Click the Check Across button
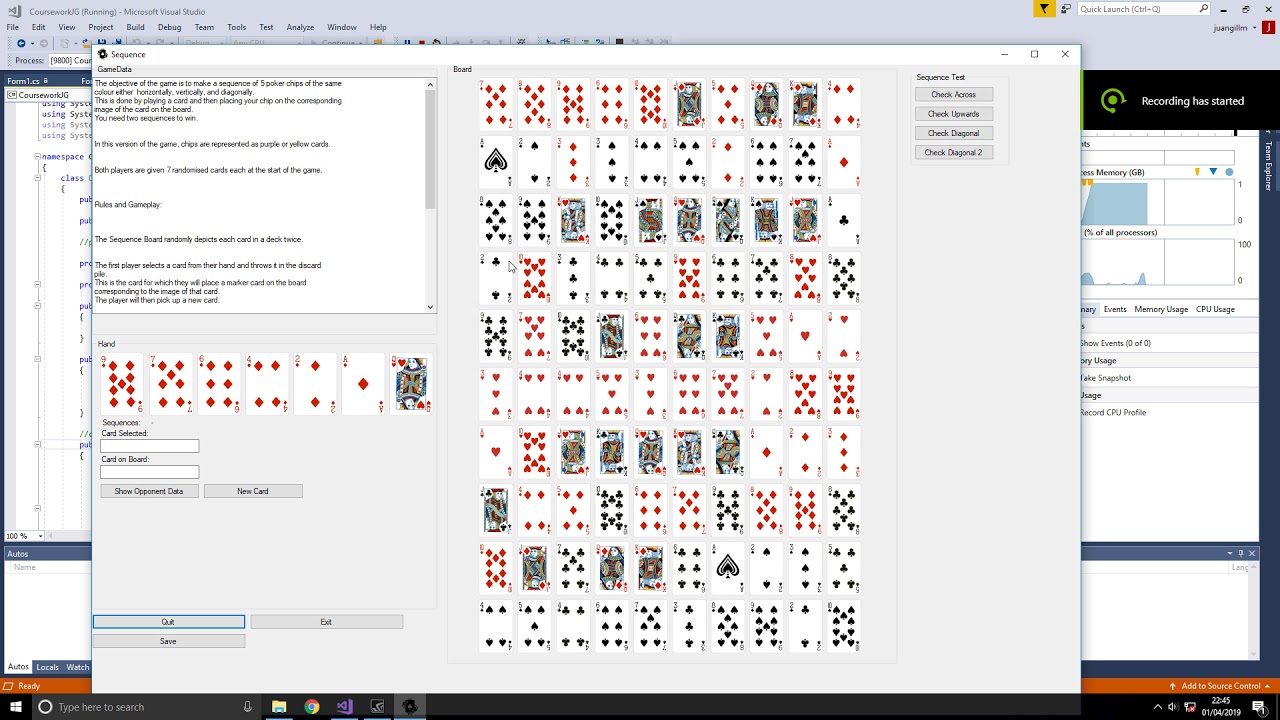This screenshot has height=720, width=1280. [x=953, y=94]
